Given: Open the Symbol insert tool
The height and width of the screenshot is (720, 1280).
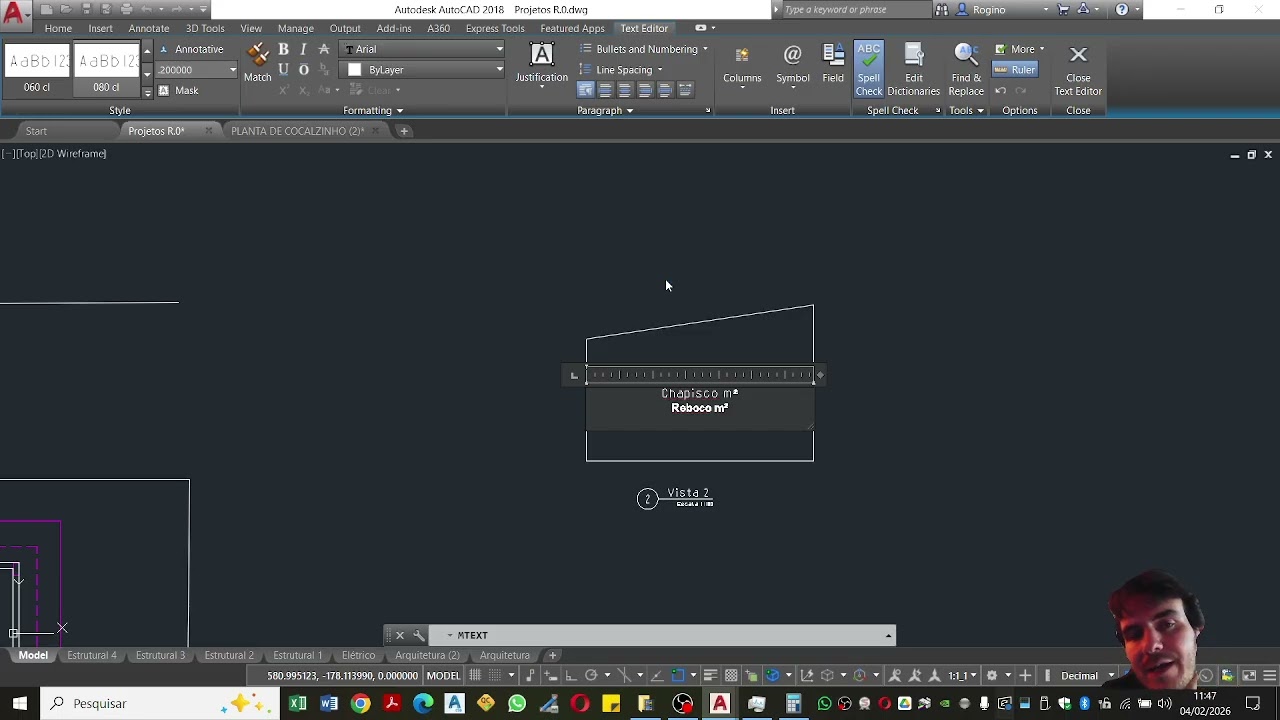Looking at the screenshot, I should pyautogui.click(x=792, y=65).
